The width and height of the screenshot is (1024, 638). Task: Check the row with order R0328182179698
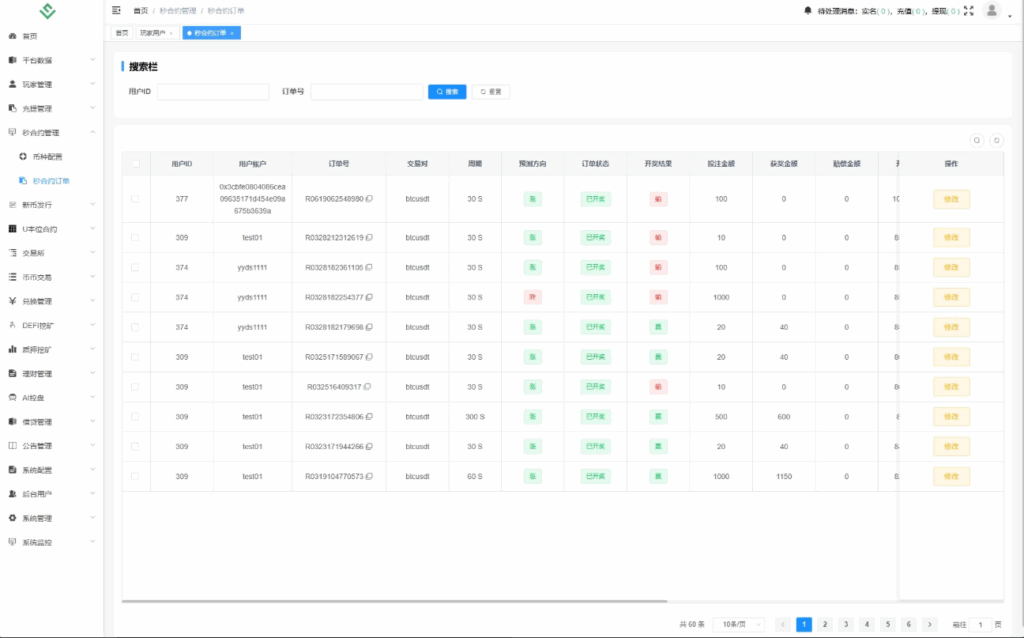(135, 327)
